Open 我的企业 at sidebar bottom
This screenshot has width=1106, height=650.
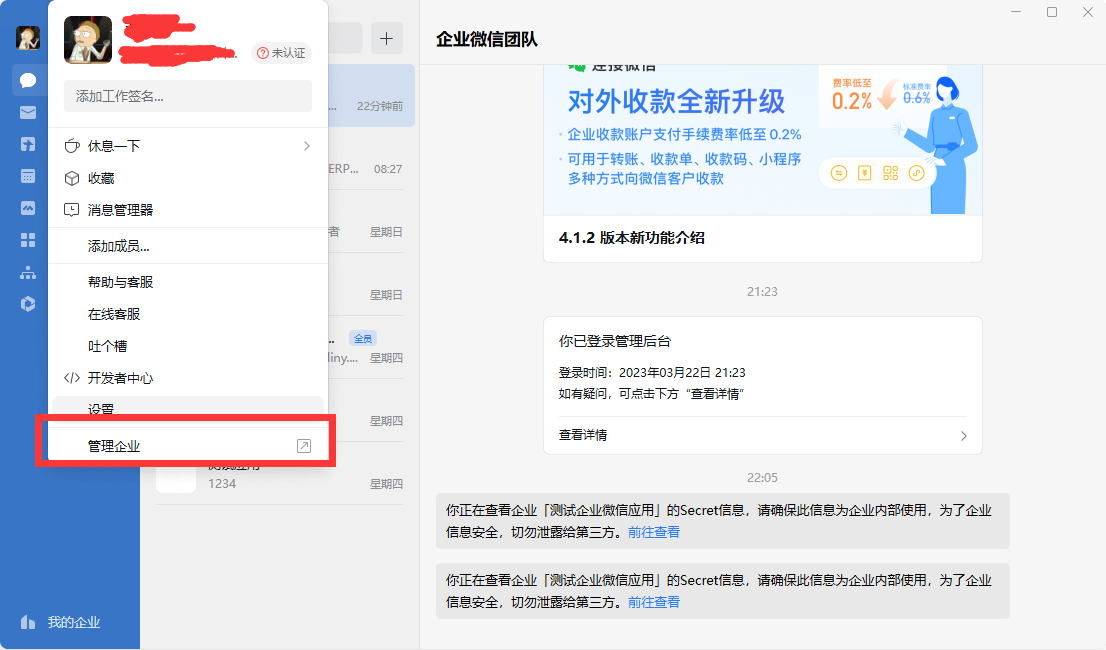coord(61,623)
